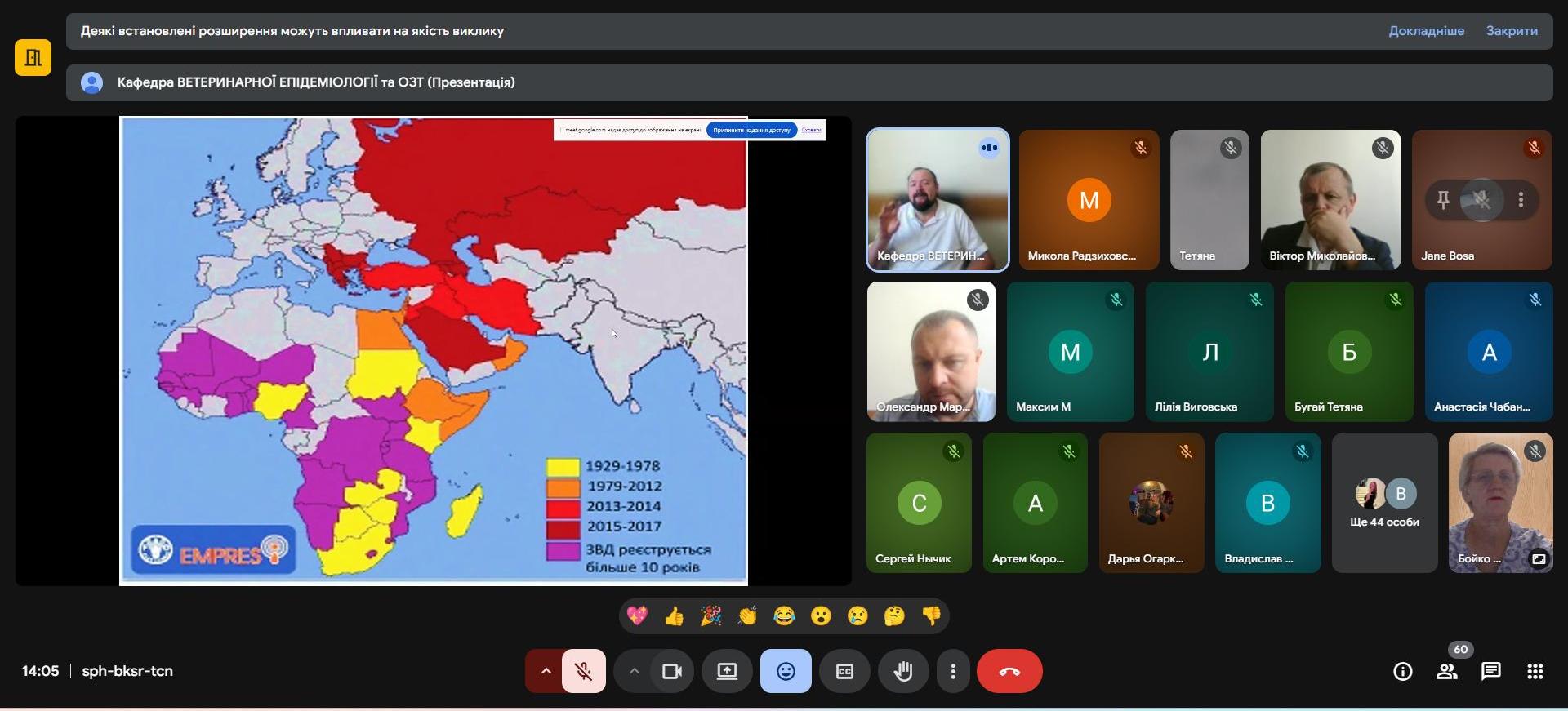The height and width of the screenshot is (711, 1568).
Task: Mute Jane Bosa's microphone from tile
Action: [1481, 199]
